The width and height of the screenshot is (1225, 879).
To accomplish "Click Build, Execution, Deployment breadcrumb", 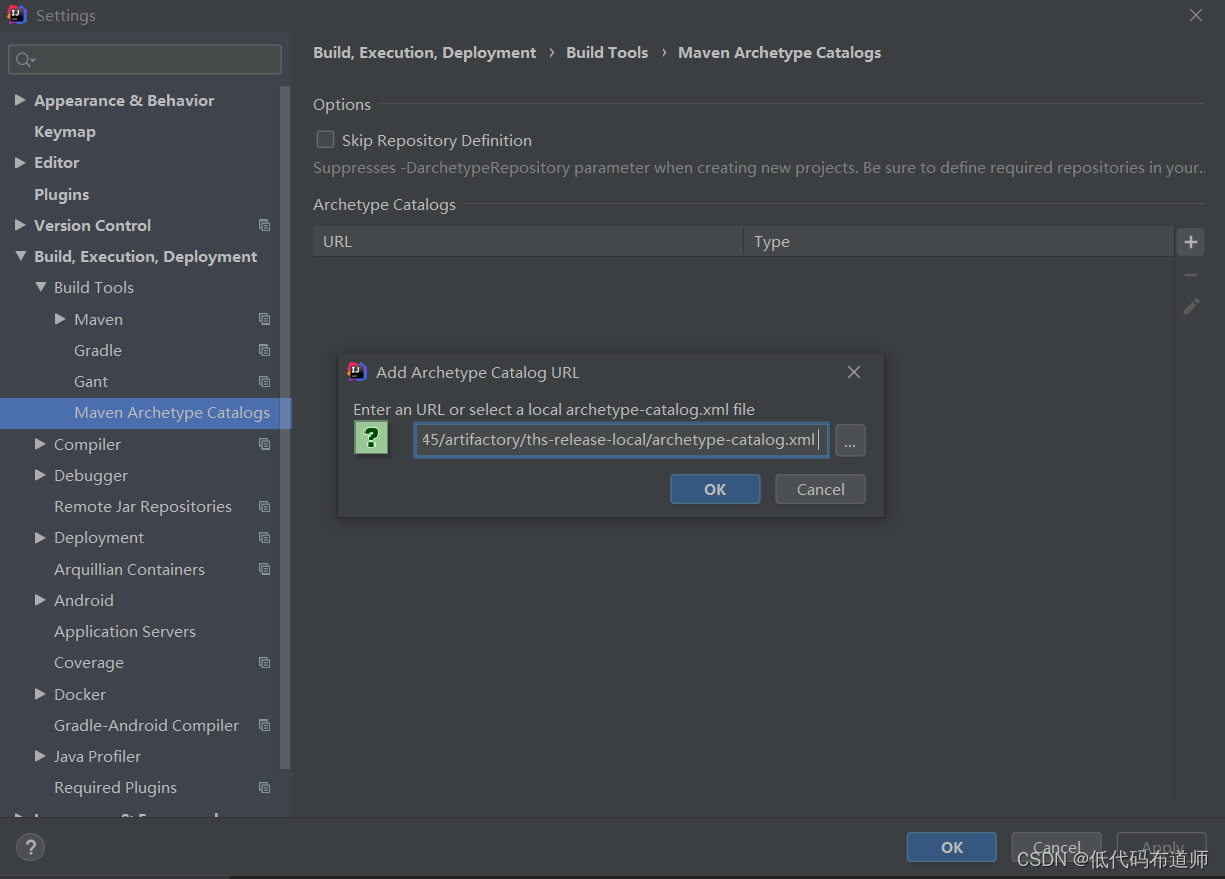I will [x=425, y=52].
